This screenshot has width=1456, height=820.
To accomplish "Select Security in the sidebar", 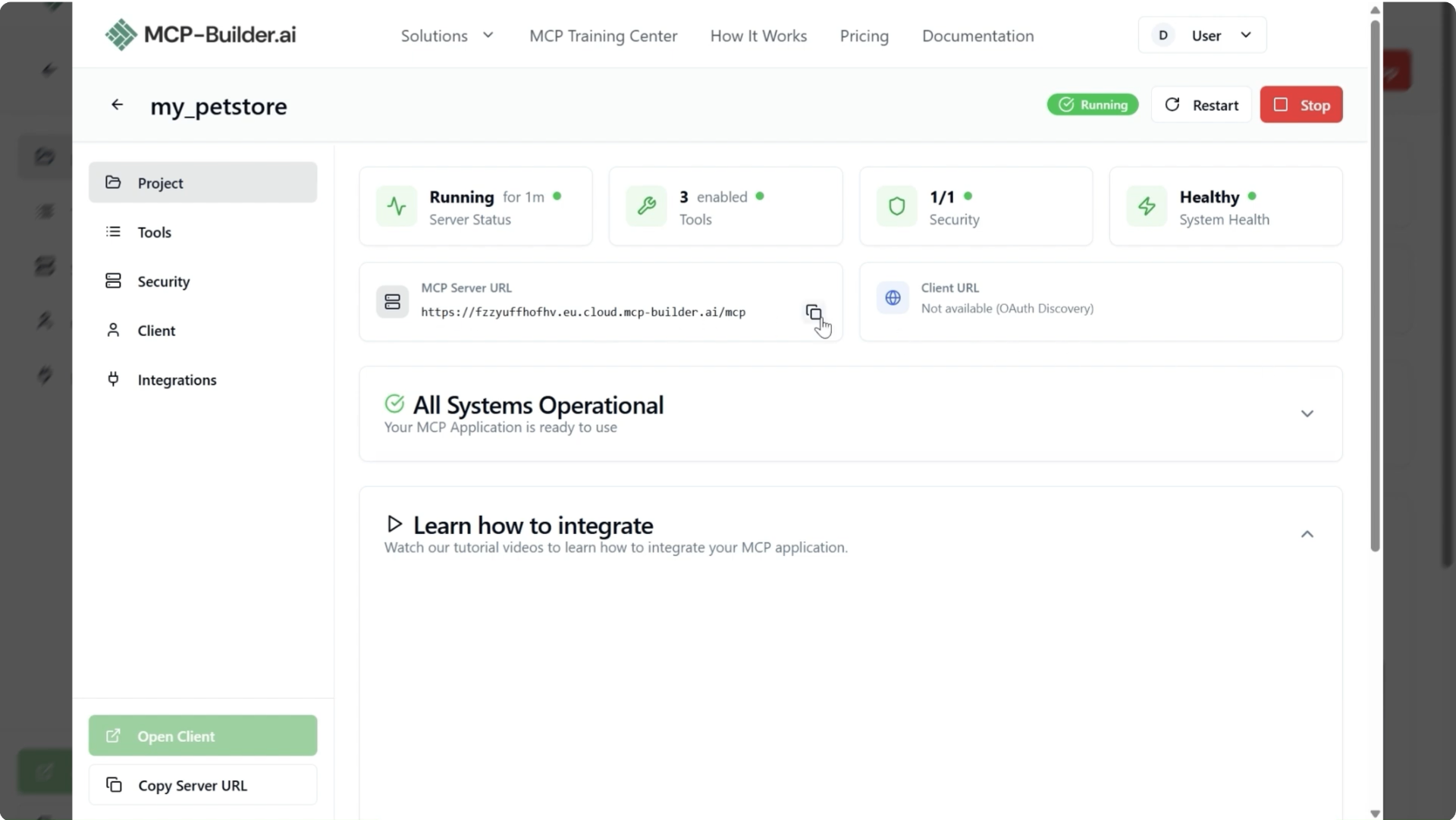I will click(164, 281).
